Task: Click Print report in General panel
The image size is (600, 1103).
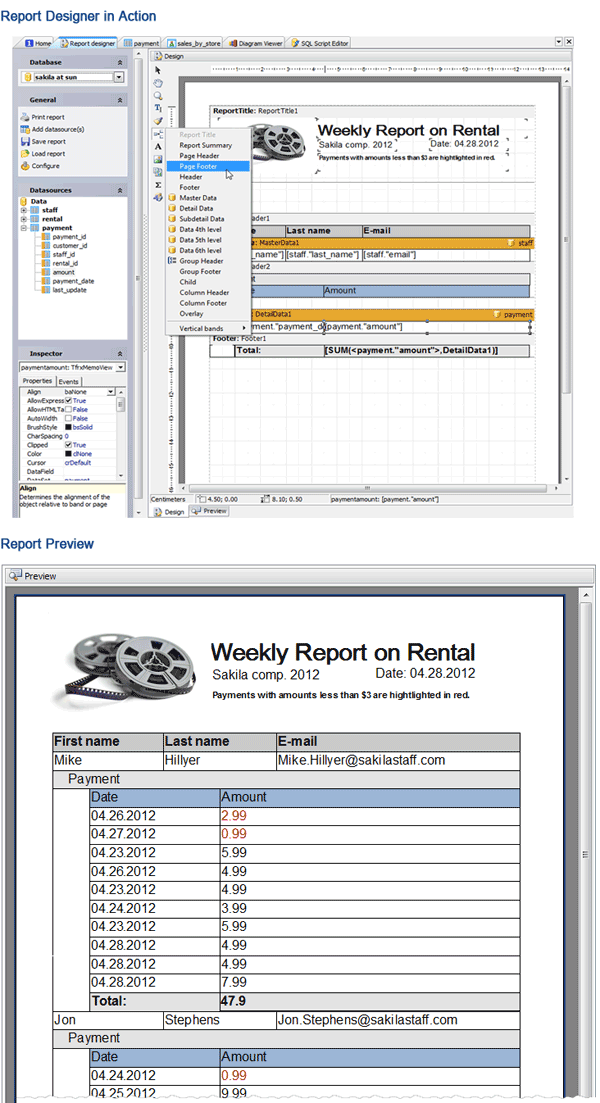Action: [48, 117]
